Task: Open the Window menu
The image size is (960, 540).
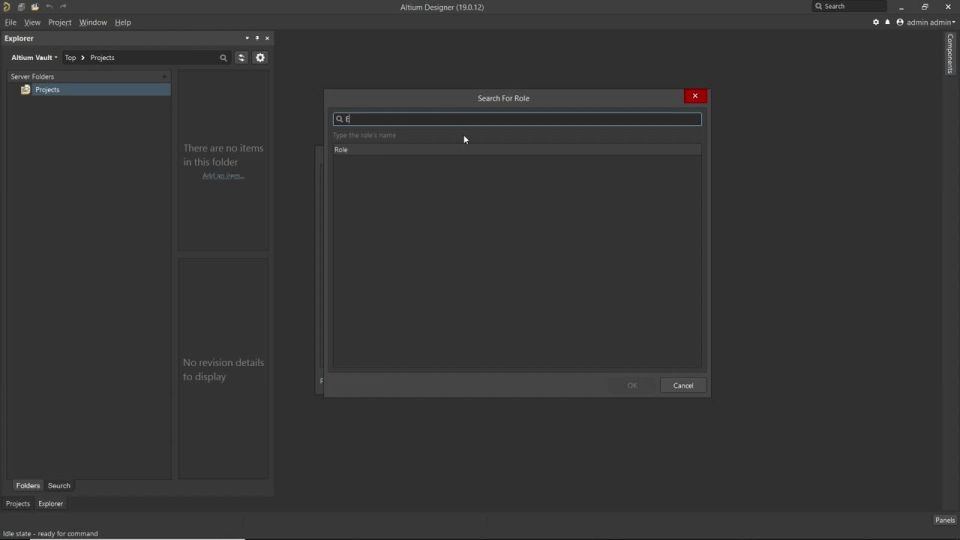Action: tap(93, 23)
